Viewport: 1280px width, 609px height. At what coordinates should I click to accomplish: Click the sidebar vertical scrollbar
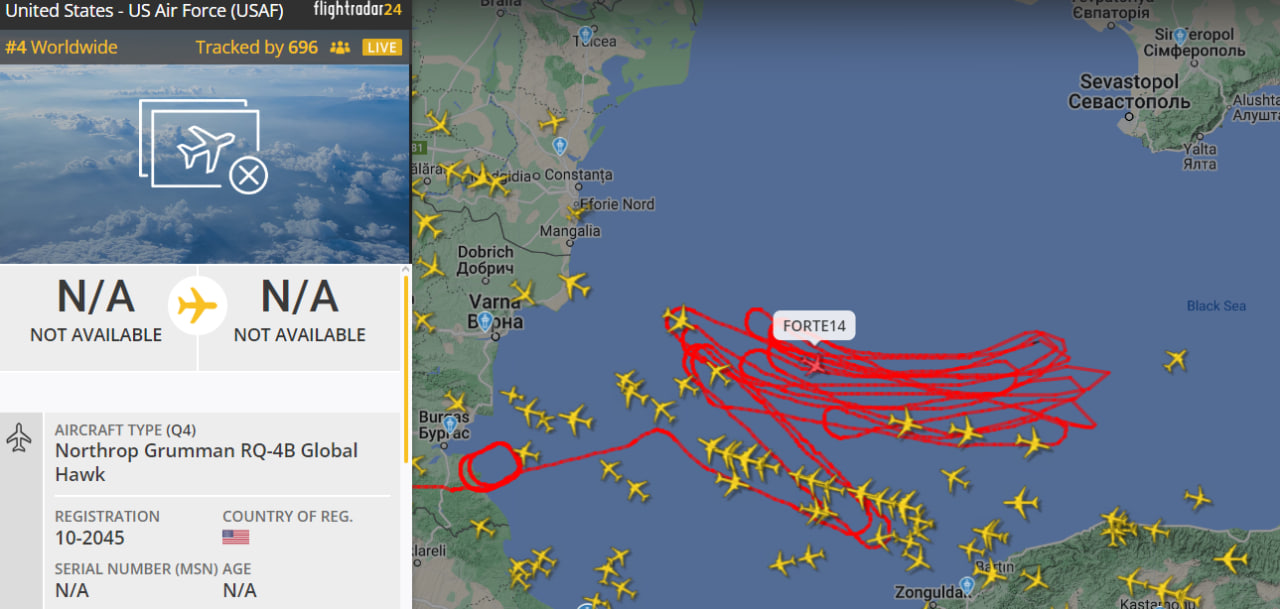pyautogui.click(x=405, y=368)
